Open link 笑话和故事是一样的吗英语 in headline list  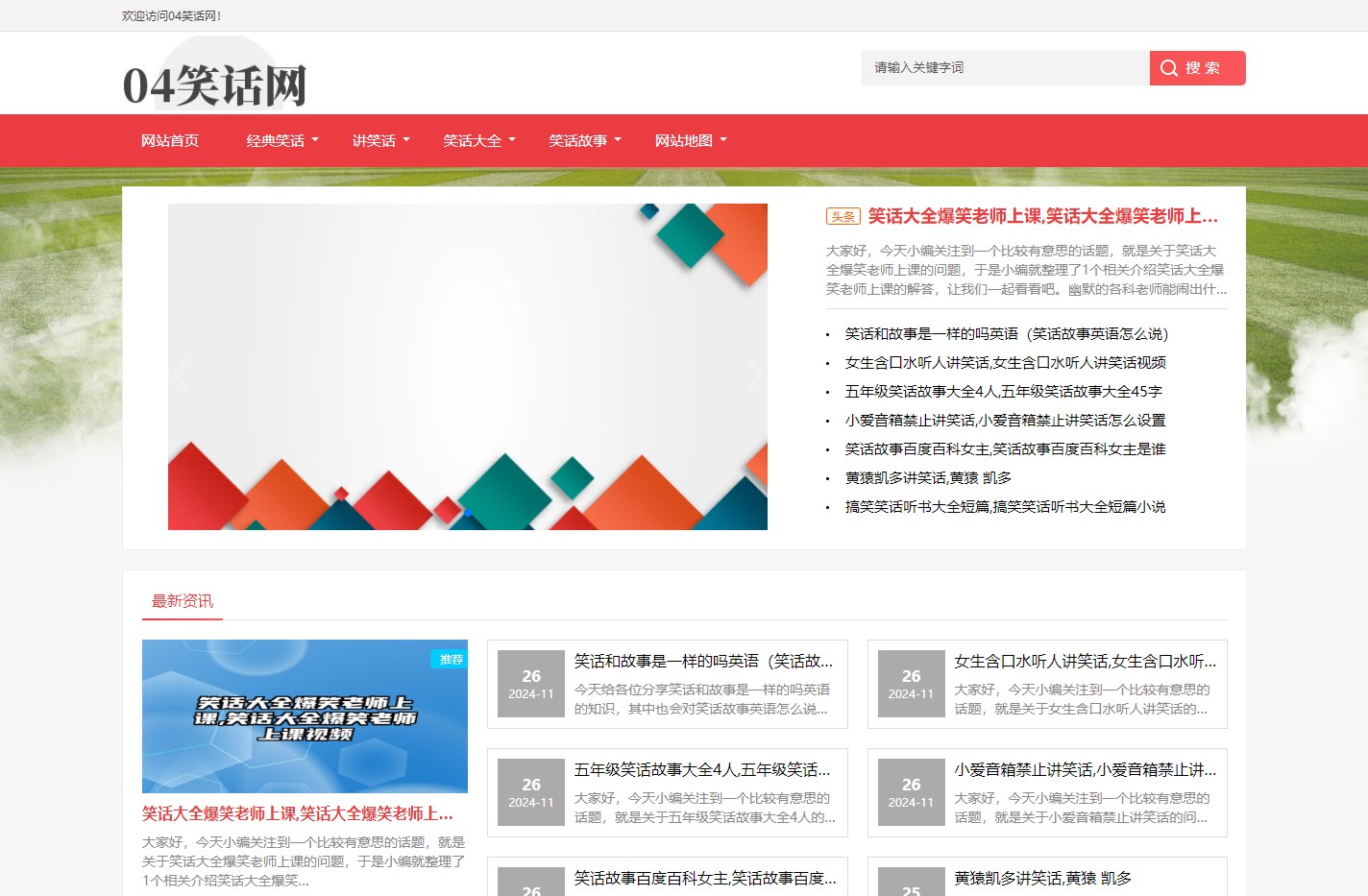tap(1006, 334)
